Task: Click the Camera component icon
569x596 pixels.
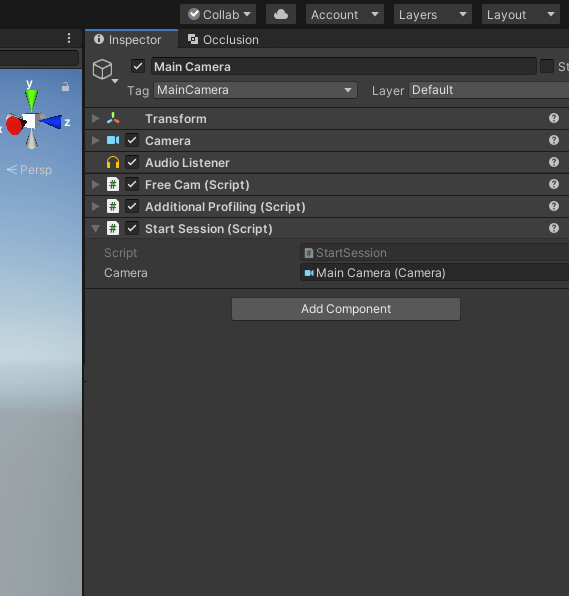Action: coord(113,141)
